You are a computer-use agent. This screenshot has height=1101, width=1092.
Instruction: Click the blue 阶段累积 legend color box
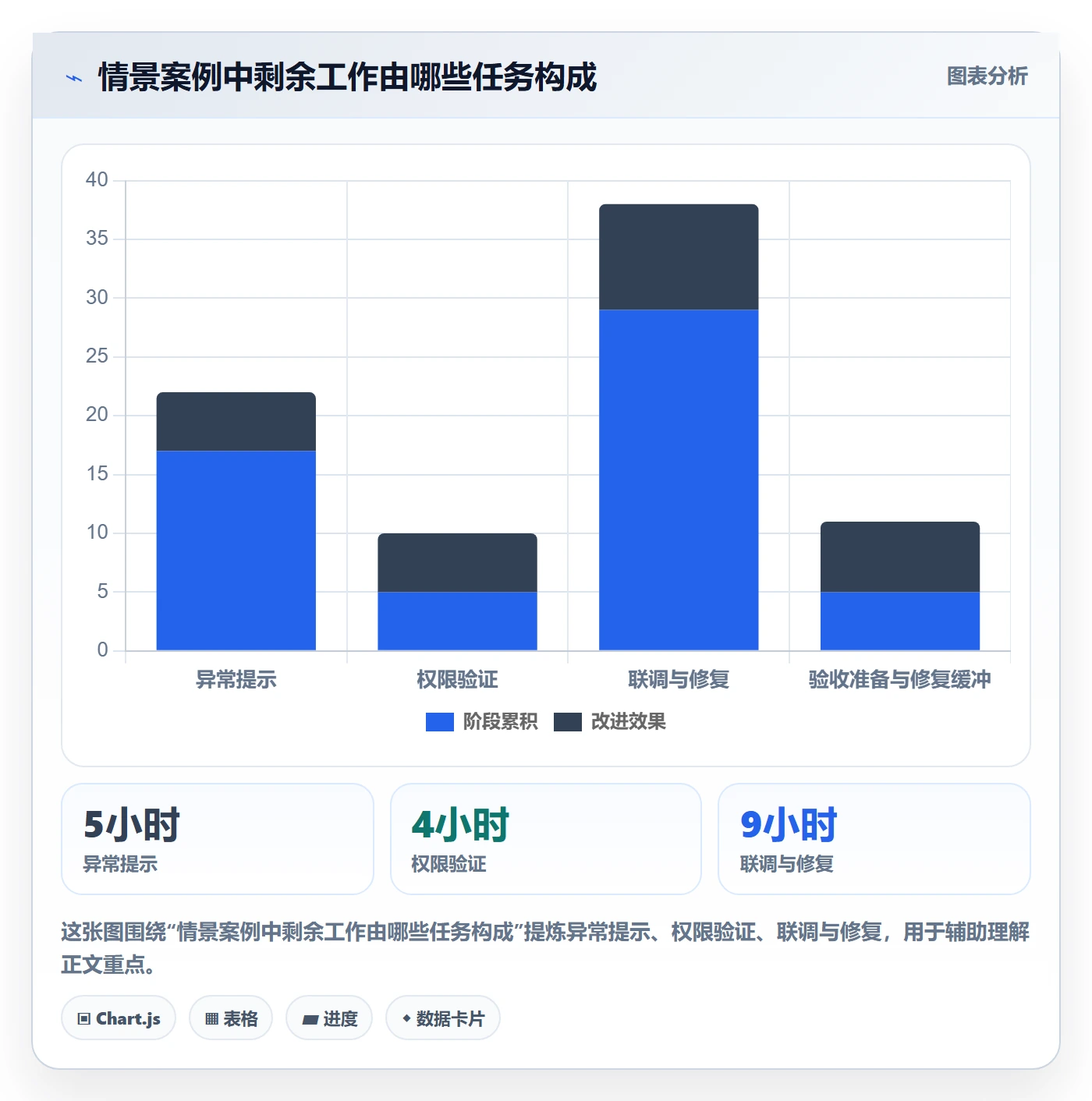[x=440, y=722]
